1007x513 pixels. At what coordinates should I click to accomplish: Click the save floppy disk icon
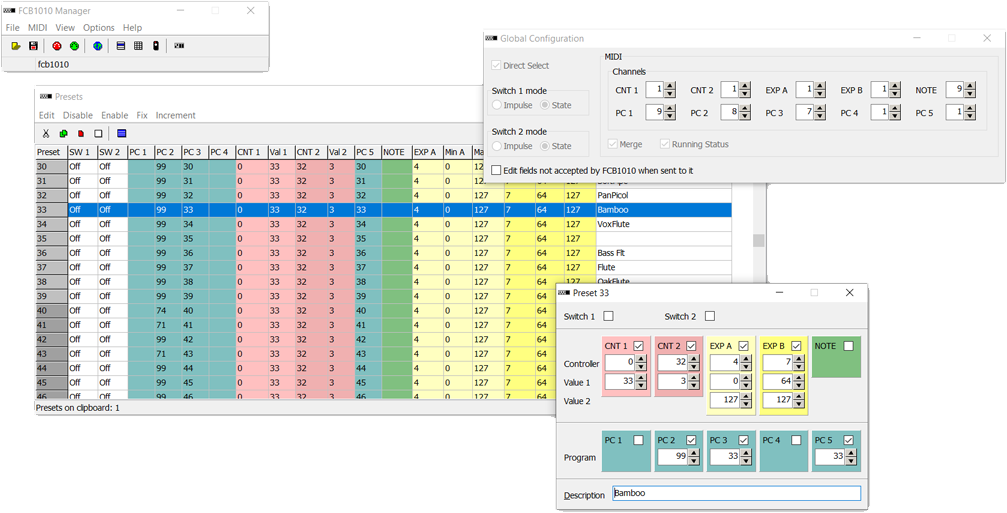point(33,46)
